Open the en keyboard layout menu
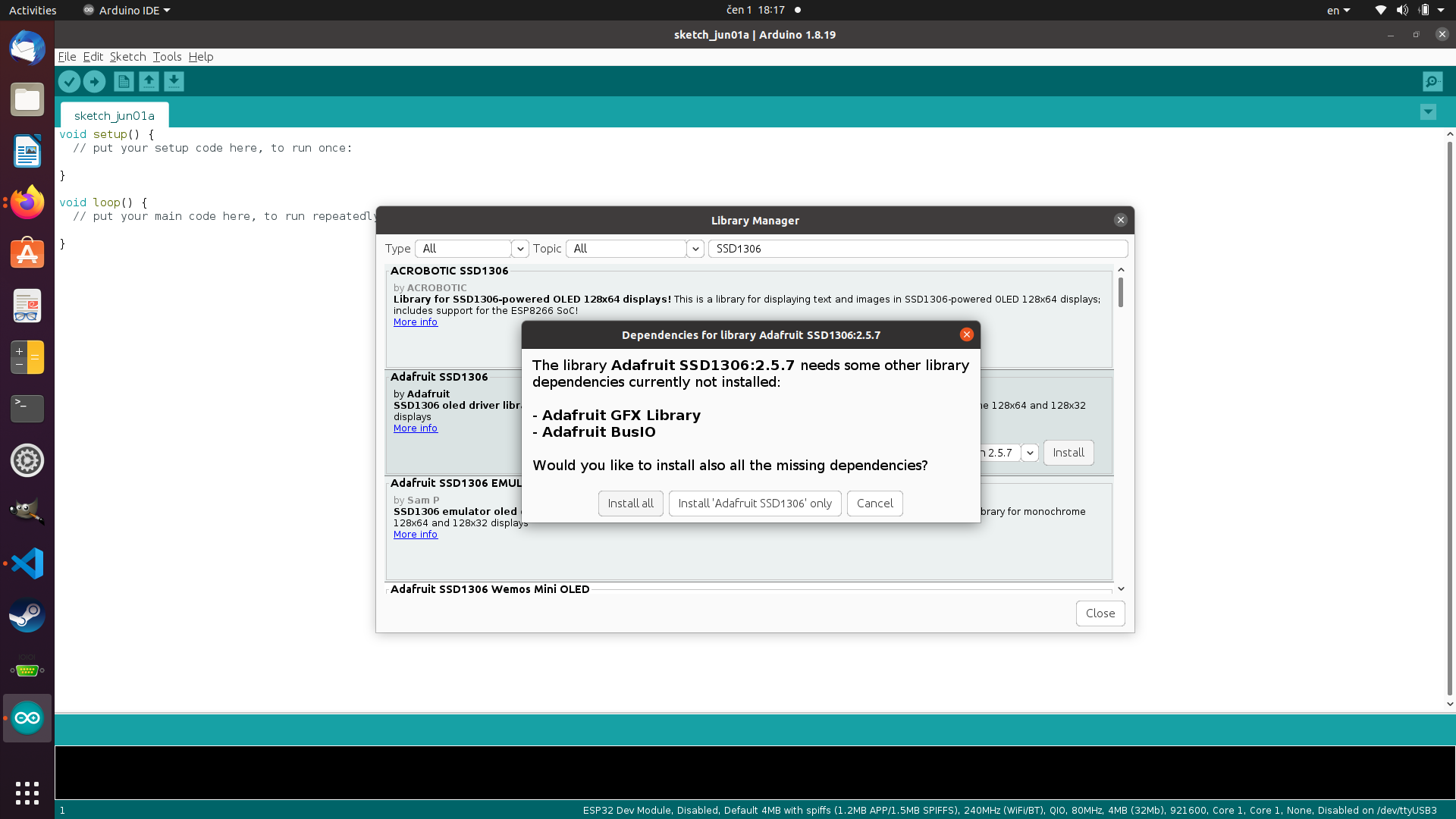Image resolution: width=1456 pixels, height=819 pixels. pyautogui.click(x=1338, y=10)
